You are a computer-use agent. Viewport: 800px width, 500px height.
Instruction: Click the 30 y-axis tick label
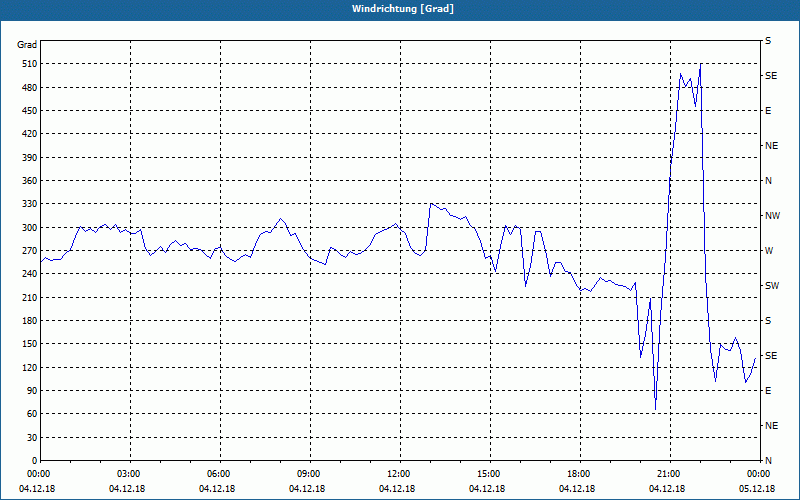[x=33, y=437]
